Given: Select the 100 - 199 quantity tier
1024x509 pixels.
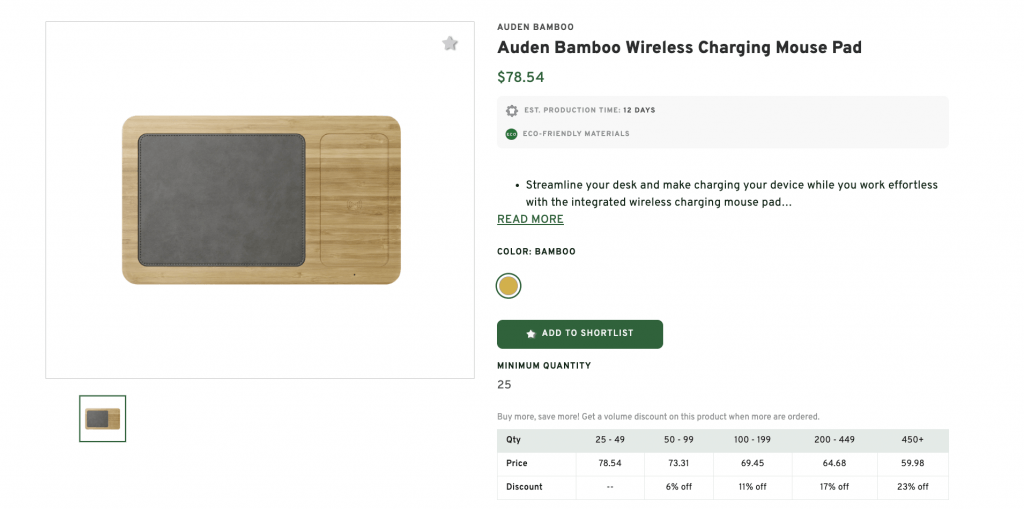Looking at the screenshot, I should [x=752, y=440].
